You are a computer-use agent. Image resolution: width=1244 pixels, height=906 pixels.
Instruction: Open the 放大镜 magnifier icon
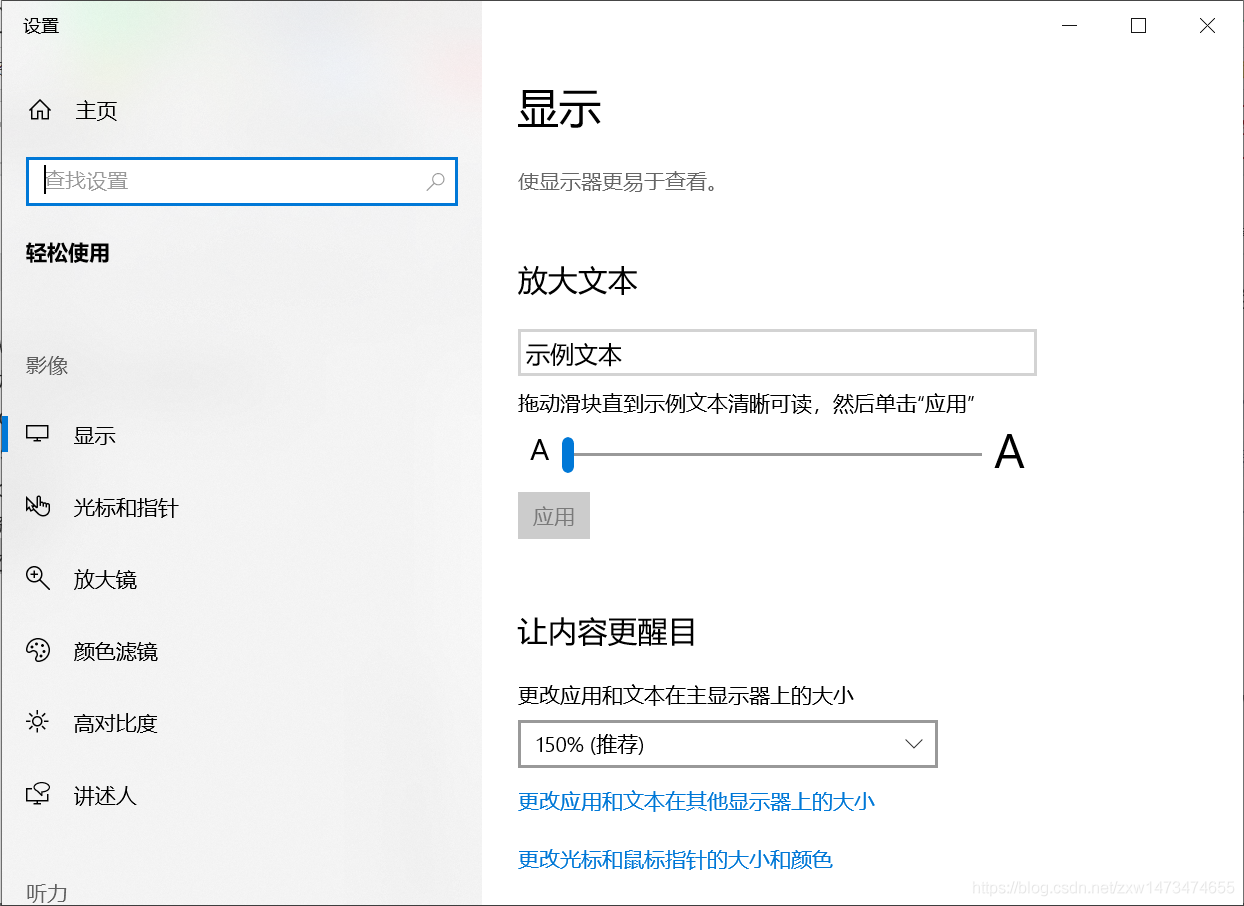(x=38, y=578)
